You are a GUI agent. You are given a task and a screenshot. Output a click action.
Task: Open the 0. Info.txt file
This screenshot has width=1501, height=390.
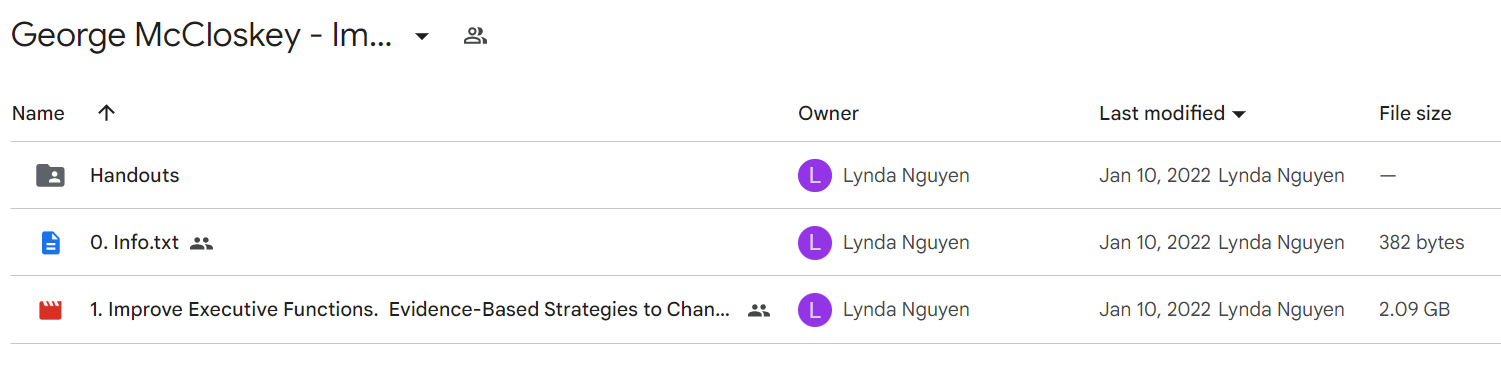134,242
